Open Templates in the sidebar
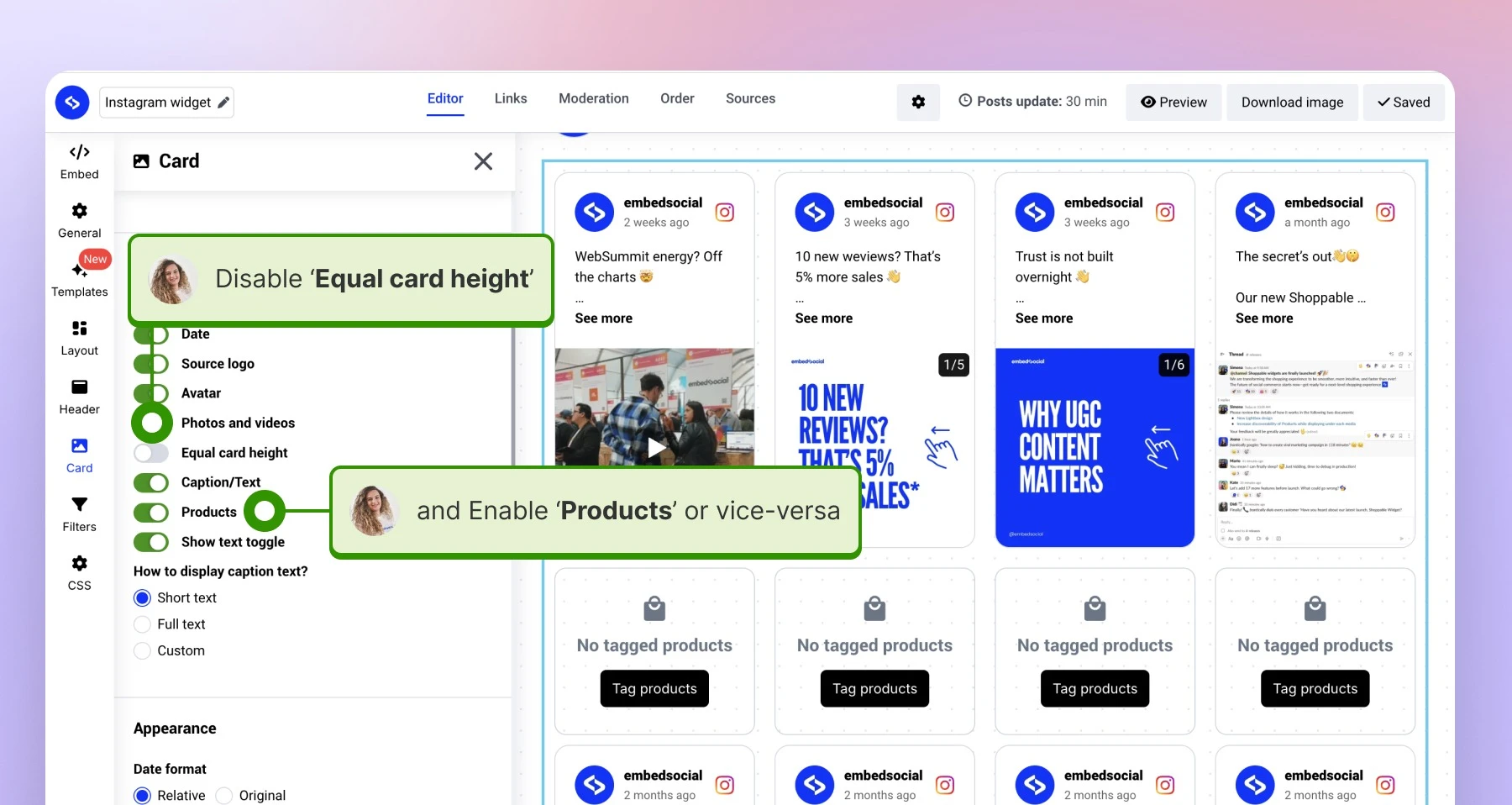The width and height of the screenshot is (1512, 805). coord(80,279)
